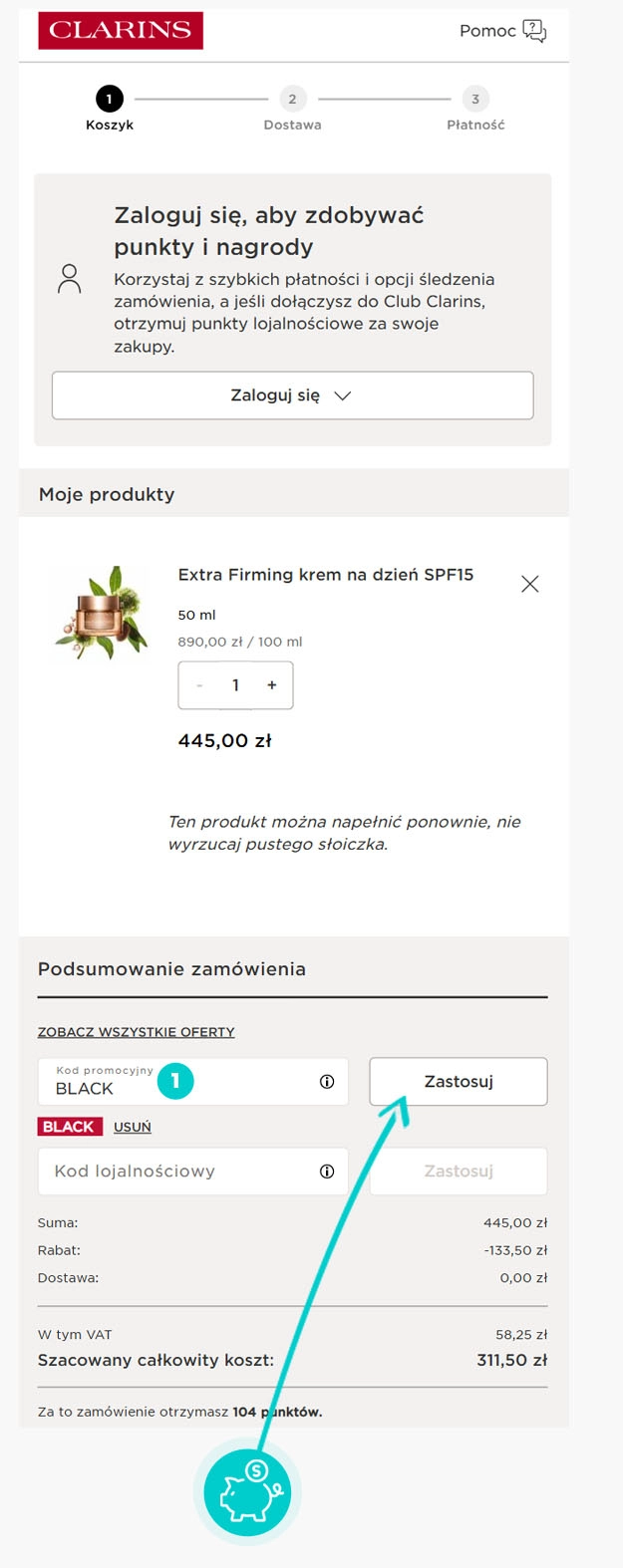Remove Extra Firming product with X
The image size is (623, 1568).
coord(530,584)
